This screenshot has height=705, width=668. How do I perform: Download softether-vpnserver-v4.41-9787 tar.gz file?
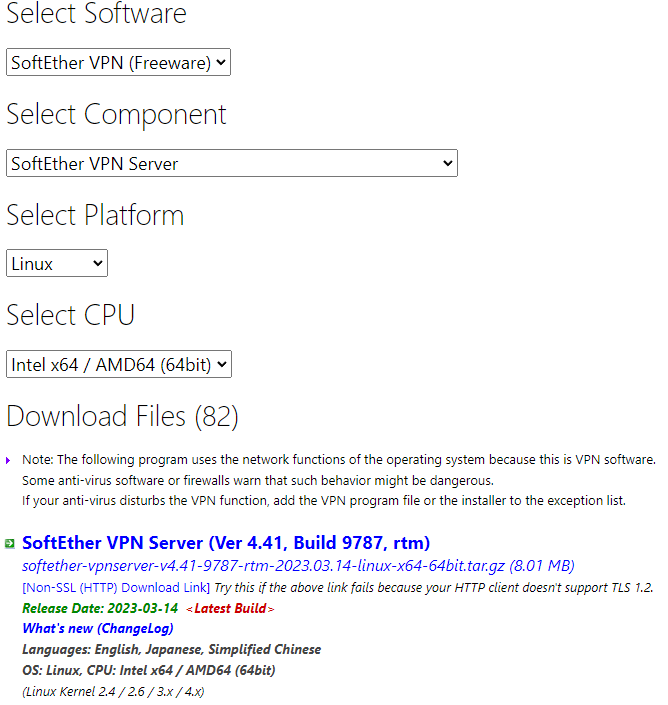pos(298,566)
